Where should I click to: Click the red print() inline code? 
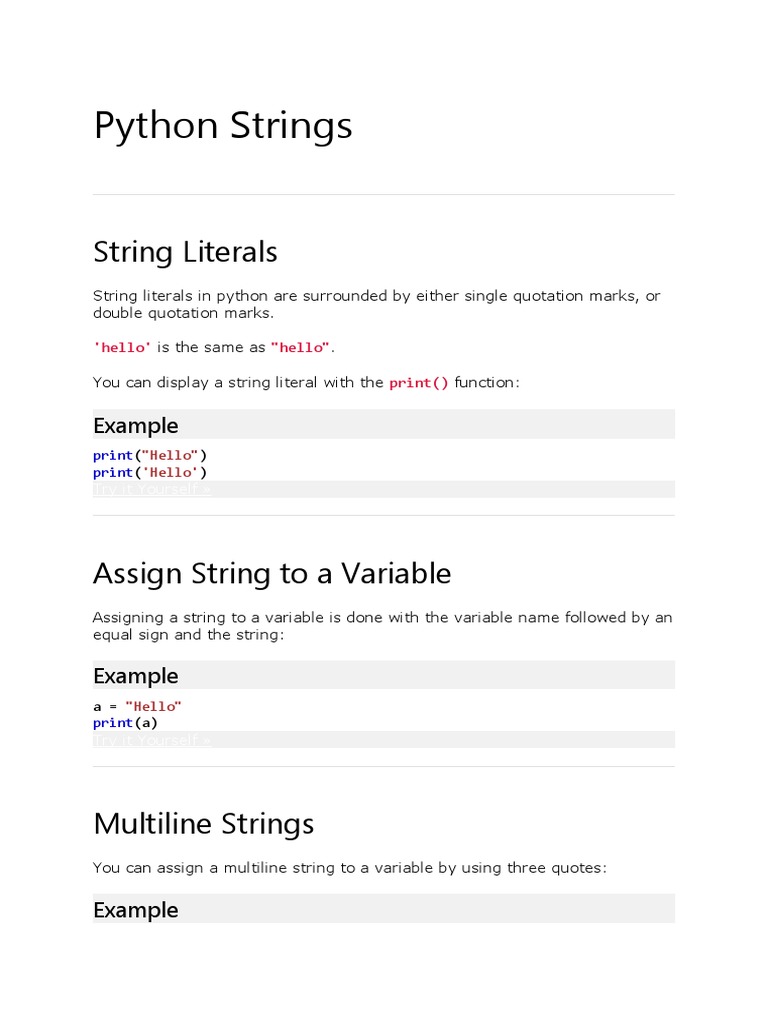pos(419,383)
